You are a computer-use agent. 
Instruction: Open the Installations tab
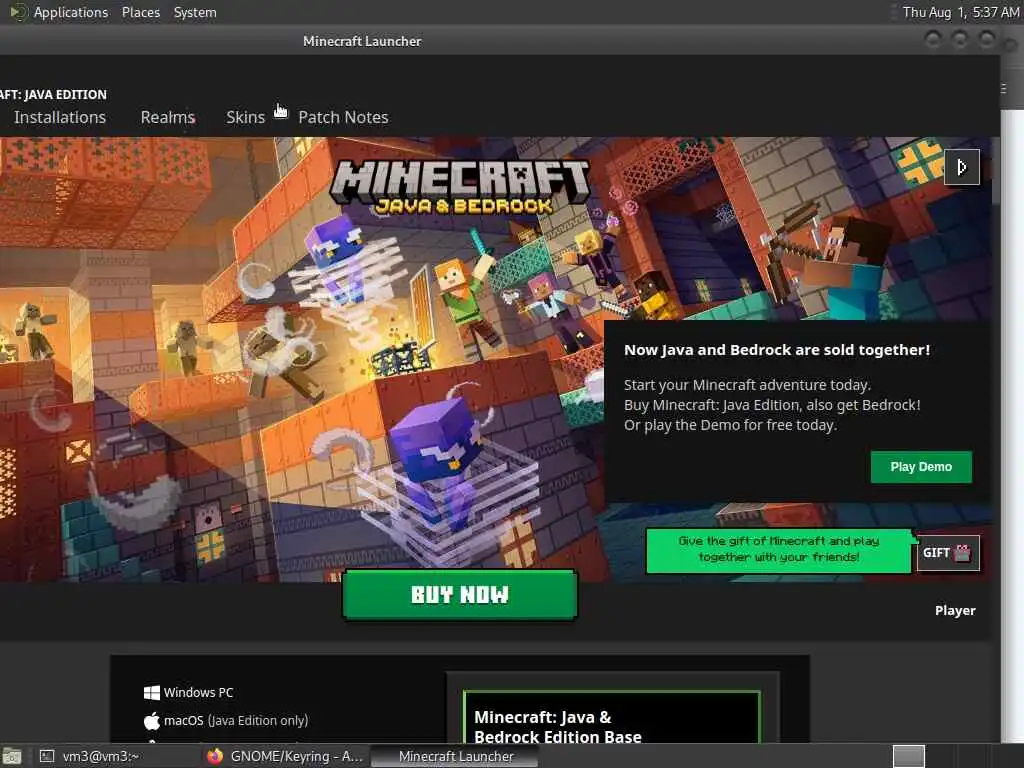(60, 117)
